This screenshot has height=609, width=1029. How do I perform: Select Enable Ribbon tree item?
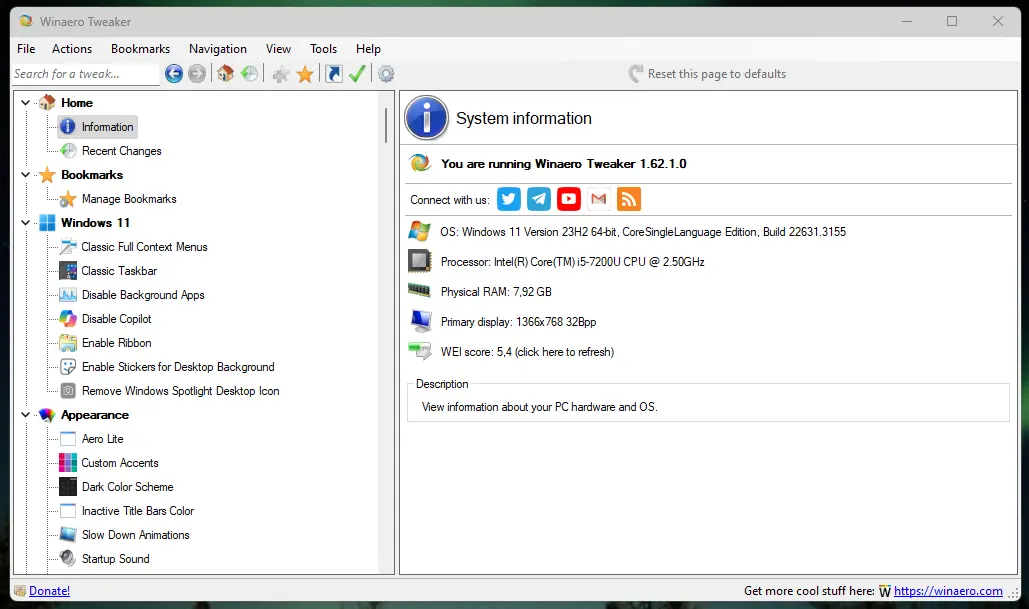pos(117,343)
